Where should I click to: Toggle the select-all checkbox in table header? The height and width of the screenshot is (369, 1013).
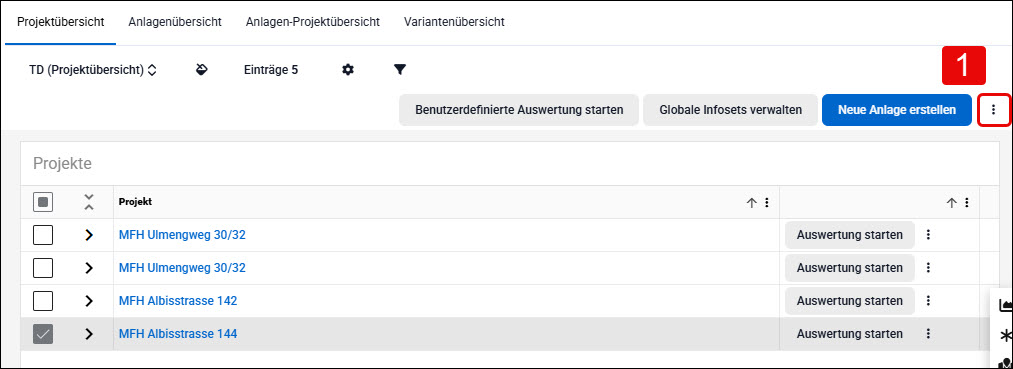[43, 202]
